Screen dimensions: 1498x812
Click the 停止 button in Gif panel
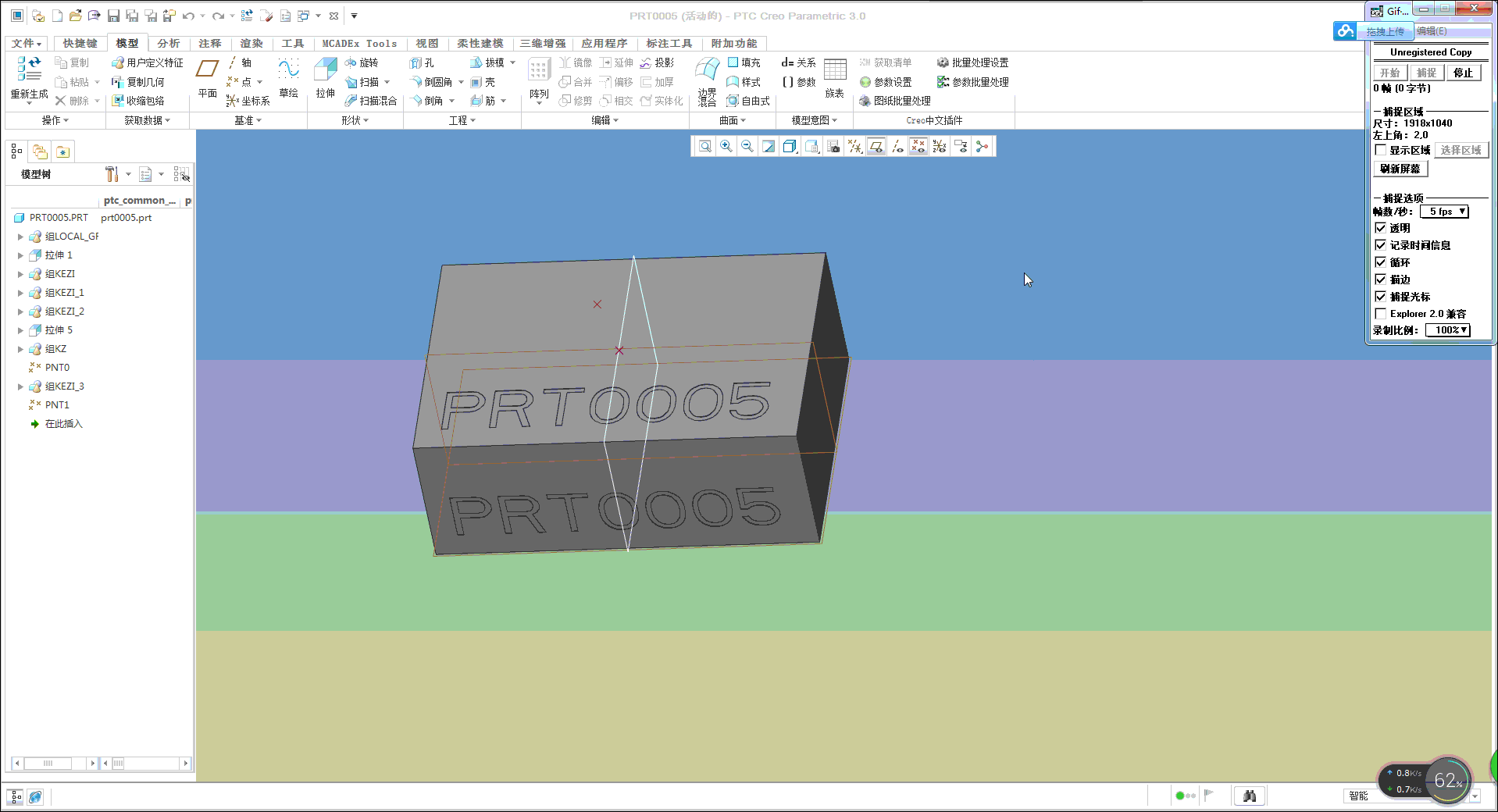1463,73
